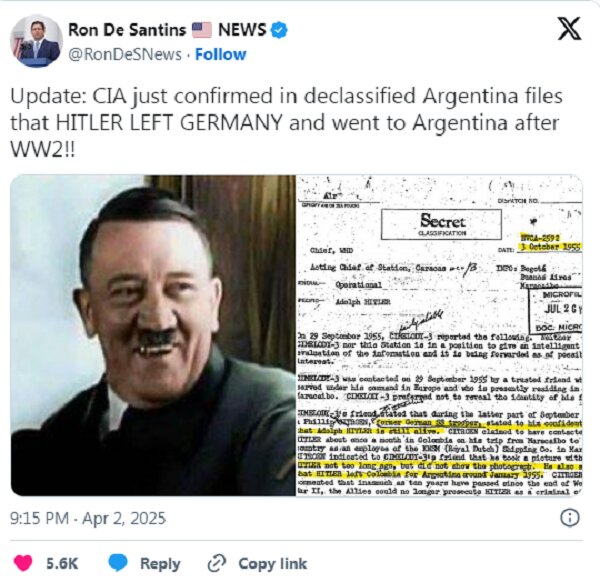Click the highlighted date on the document
Image resolution: width=600 pixels, height=582 pixels.
(550, 247)
